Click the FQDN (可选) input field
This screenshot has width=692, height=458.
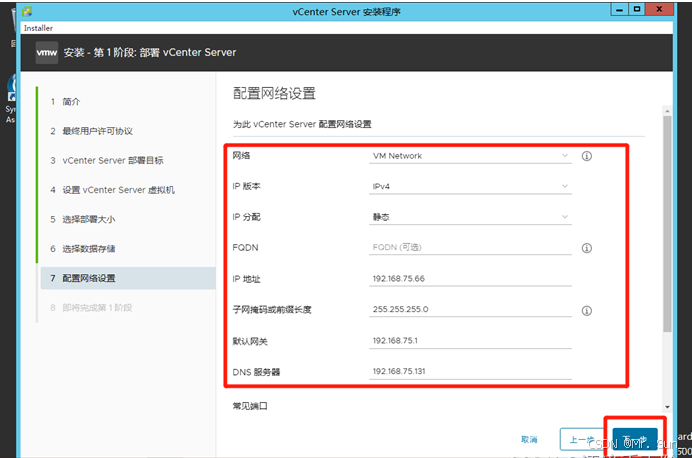tap(470, 248)
